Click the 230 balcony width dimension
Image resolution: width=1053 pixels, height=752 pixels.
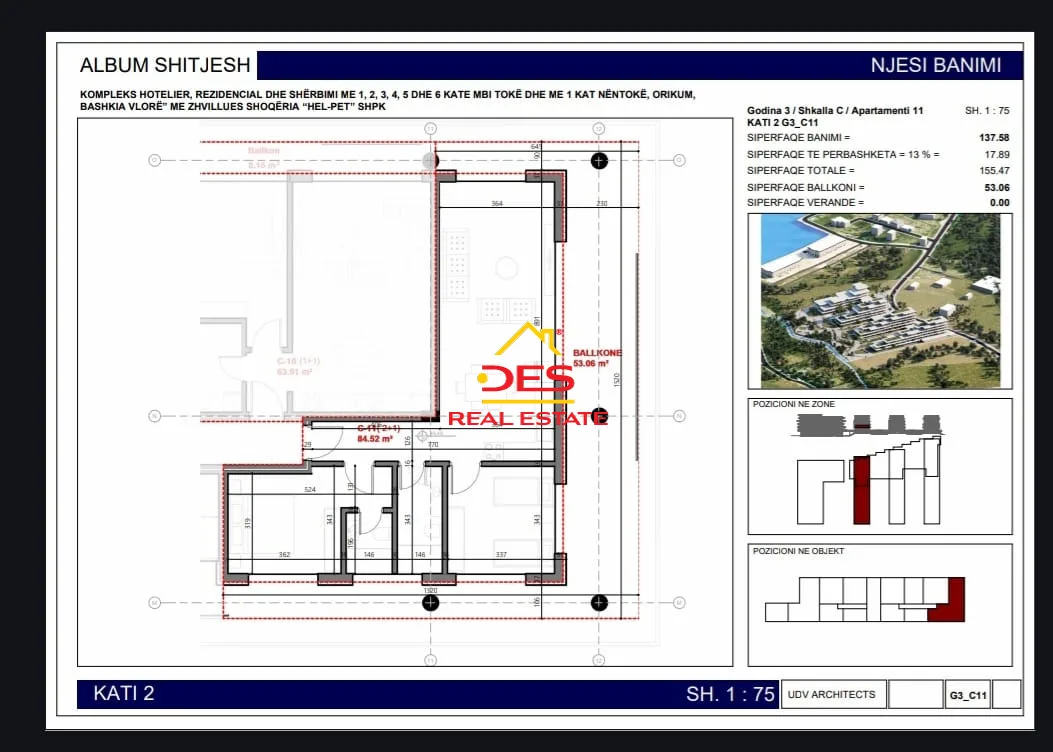click(x=602, y=203)
